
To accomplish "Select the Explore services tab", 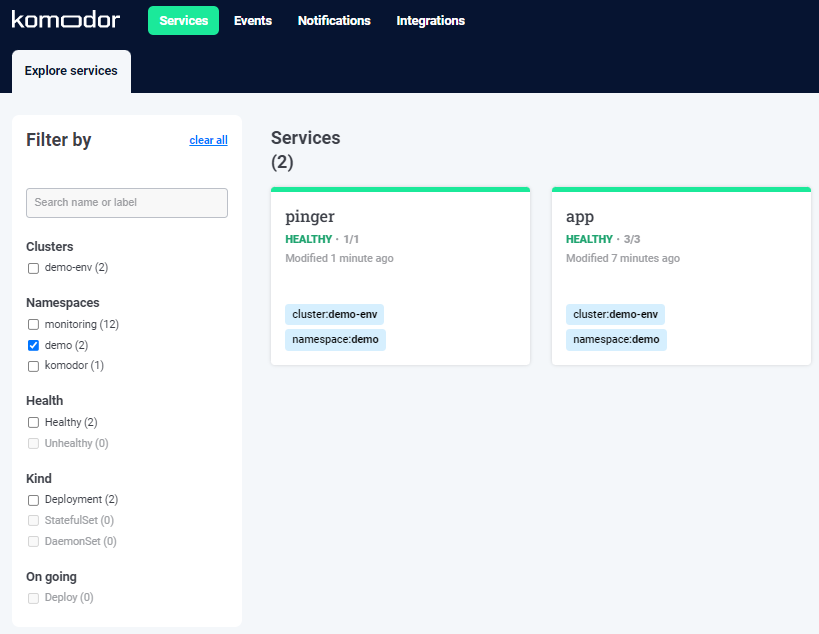I will (x=72, y=71).
